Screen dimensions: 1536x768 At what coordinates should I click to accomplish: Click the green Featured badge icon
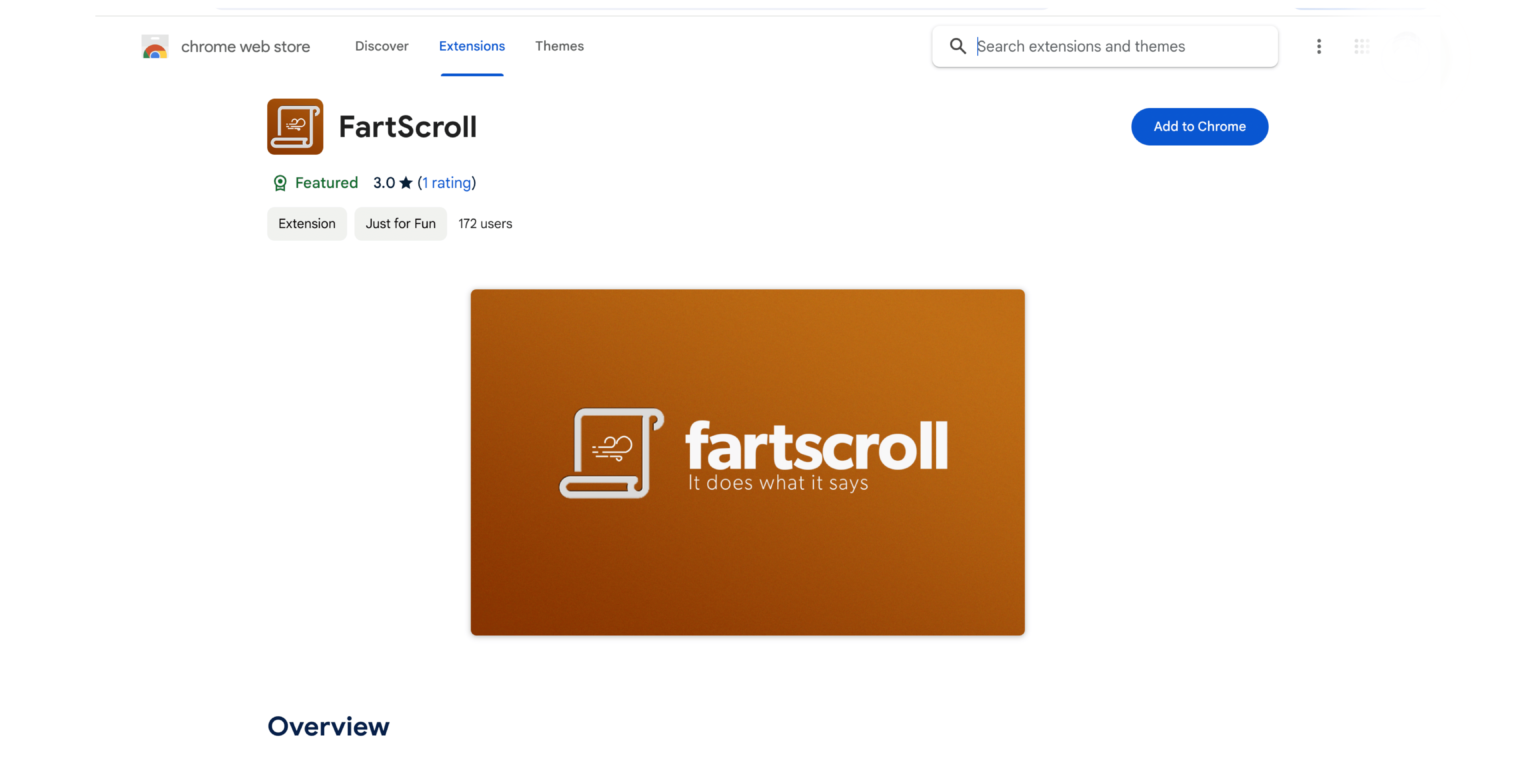(280, 183)
